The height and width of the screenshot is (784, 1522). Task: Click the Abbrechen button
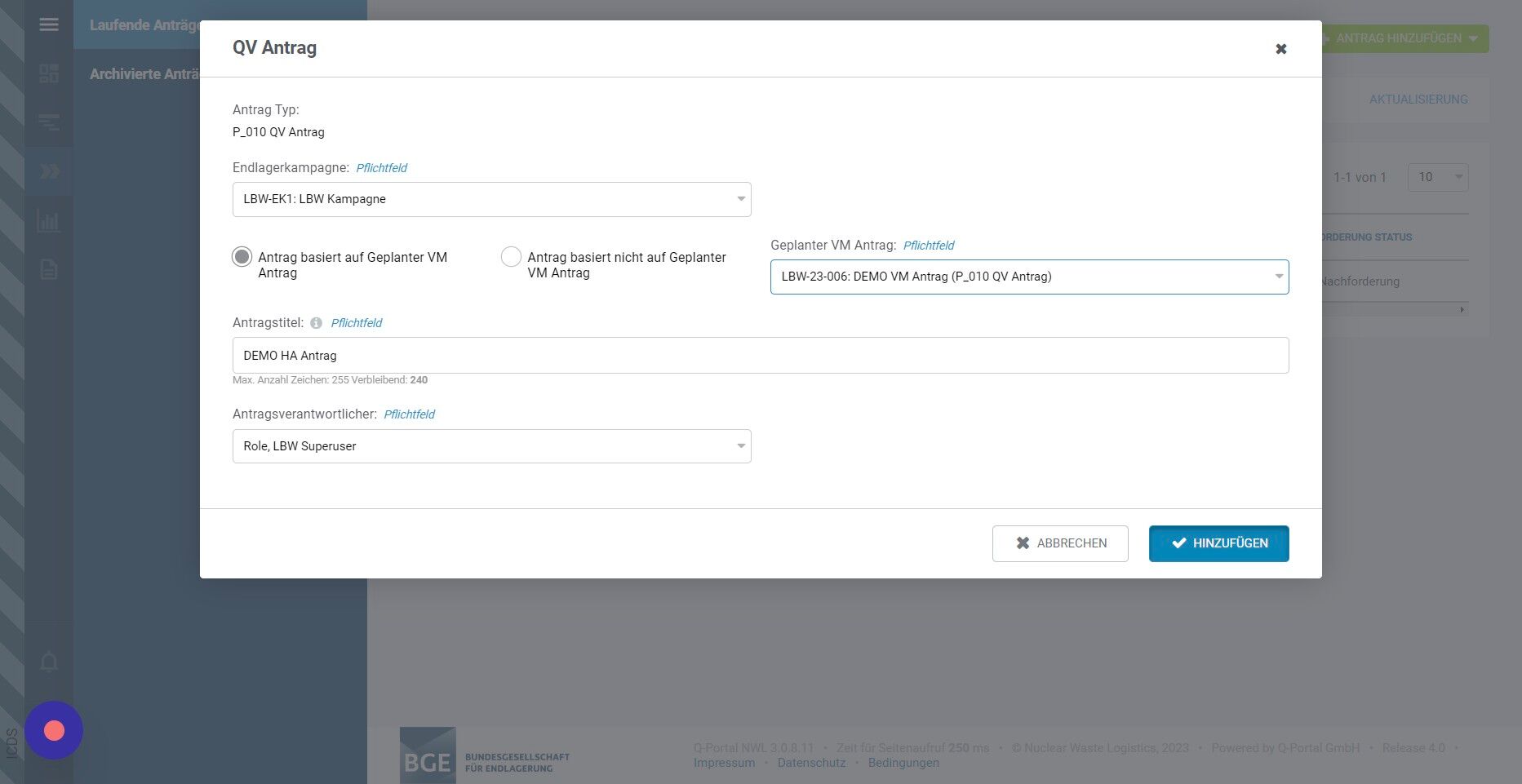click(x=1060, y=543)
